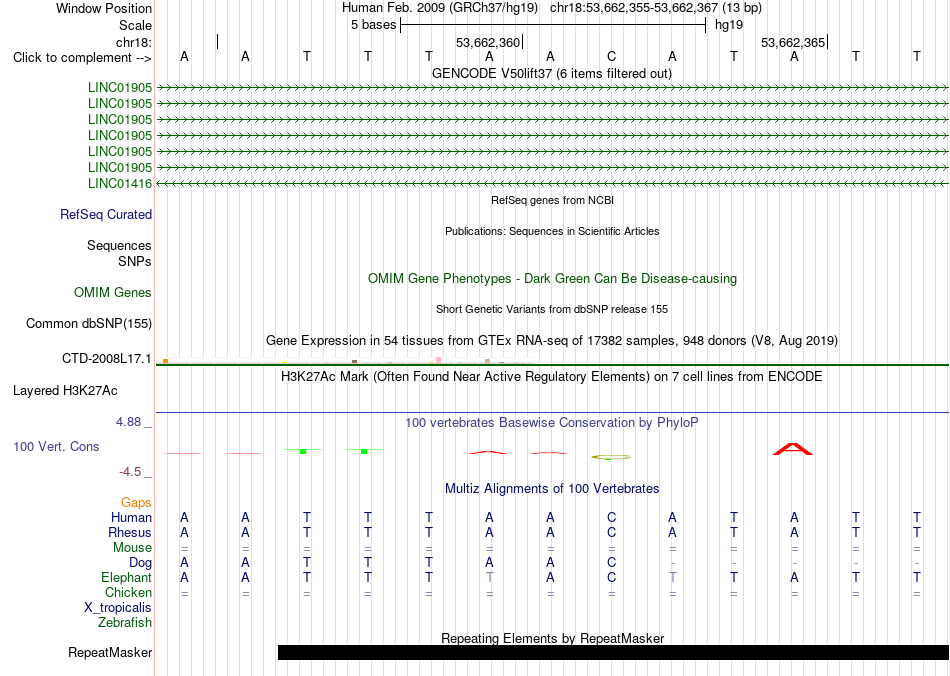950x676 pixels.
Task: Click the yellow PhyloP bar under base C
Action: click(611, 457)
